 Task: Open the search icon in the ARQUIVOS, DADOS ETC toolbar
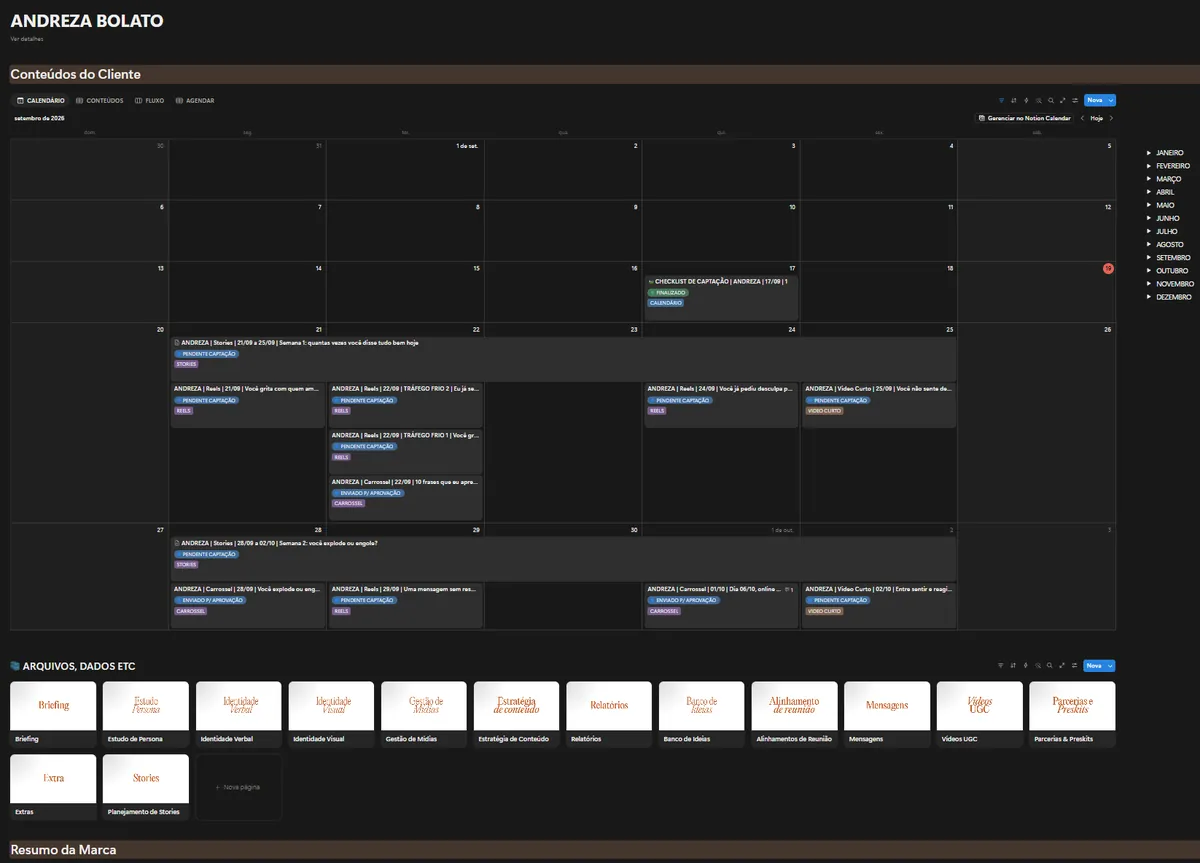tap(1050, 665)
